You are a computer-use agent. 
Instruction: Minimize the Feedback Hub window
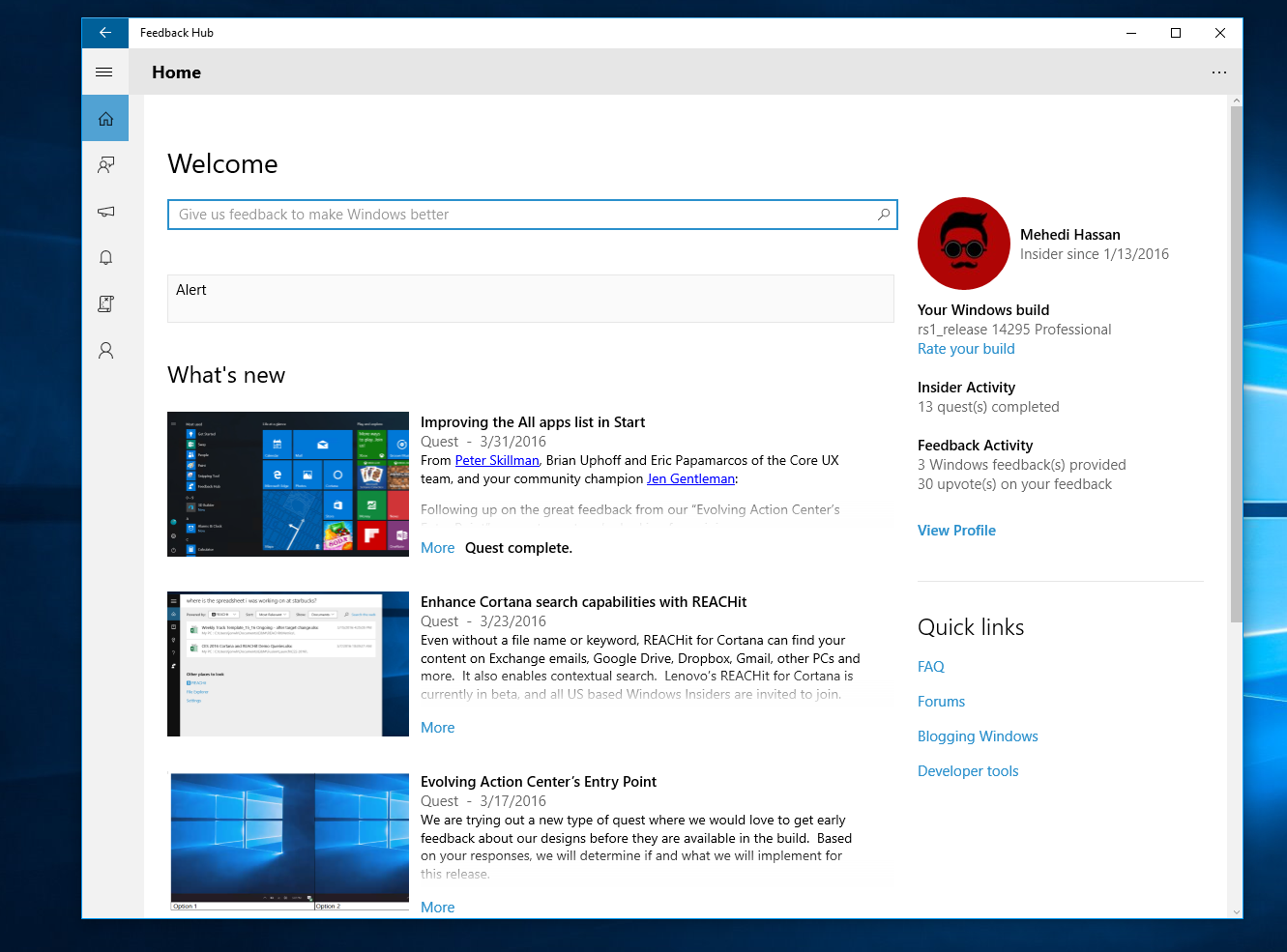click(1131, 33)
